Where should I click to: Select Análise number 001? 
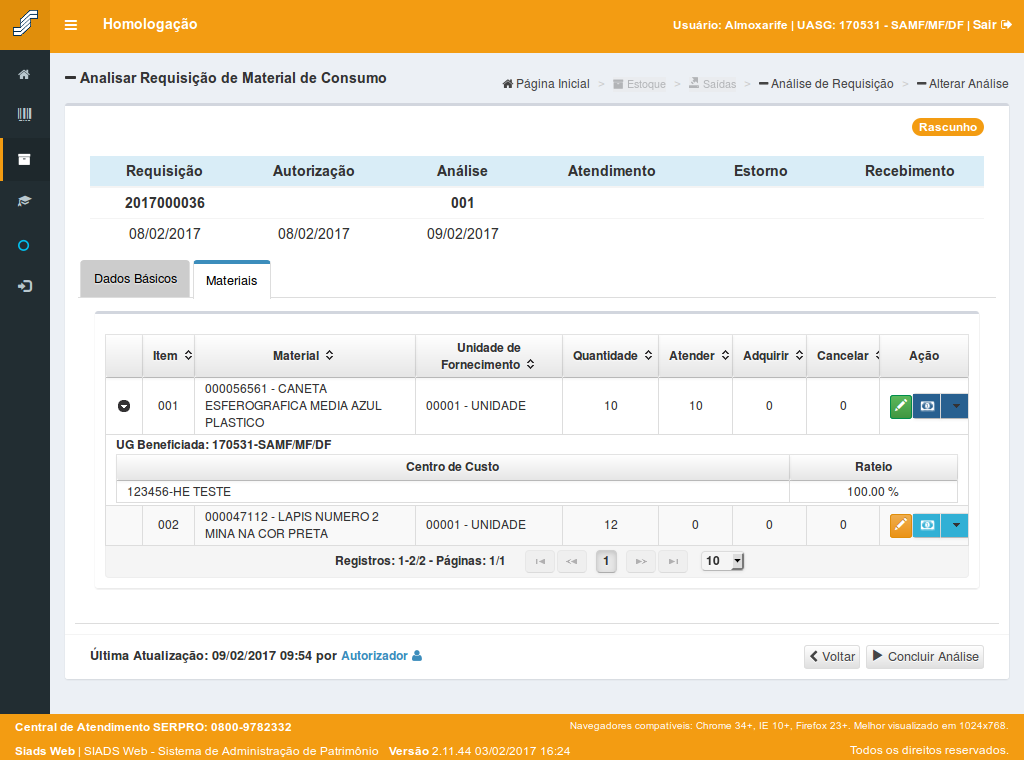462,203
